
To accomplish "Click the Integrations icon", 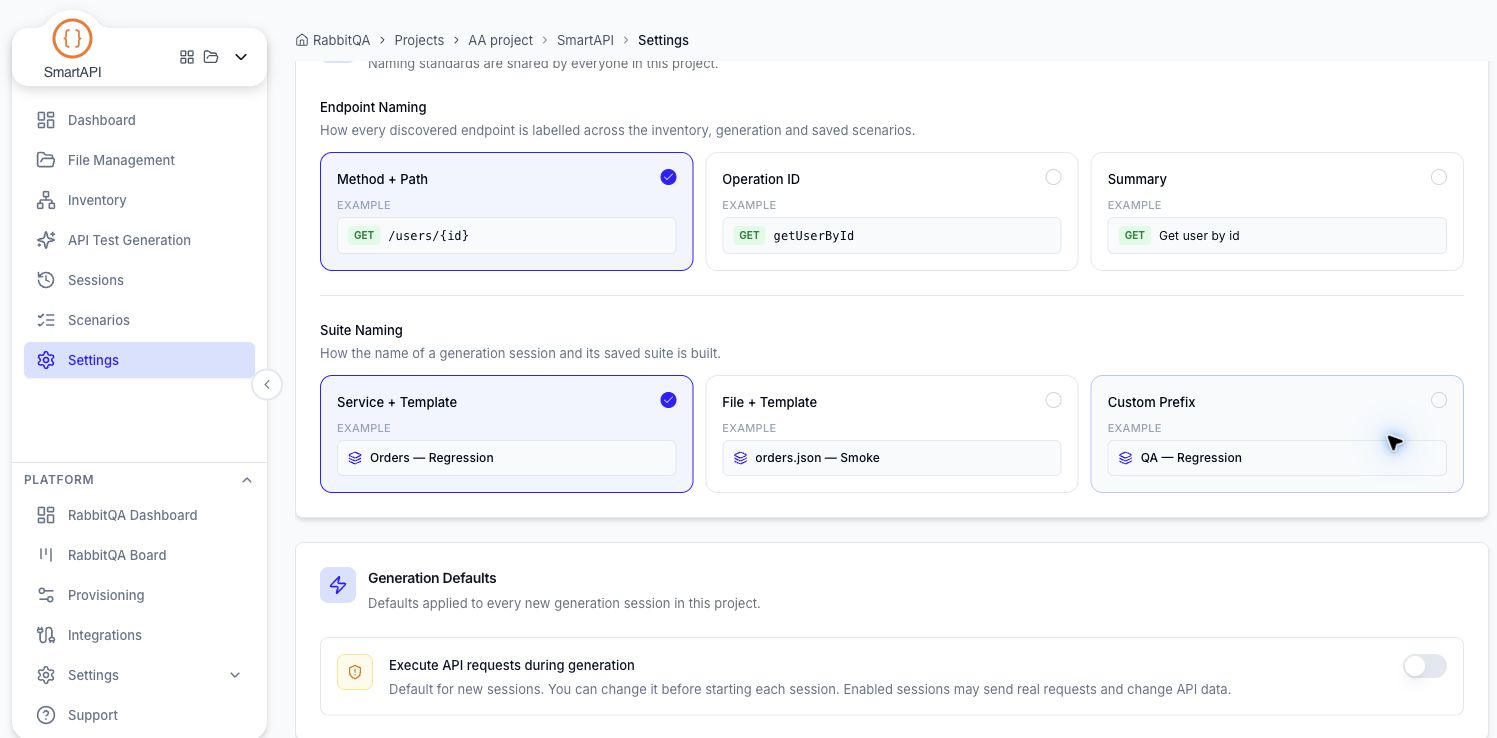I will [46, 635].
